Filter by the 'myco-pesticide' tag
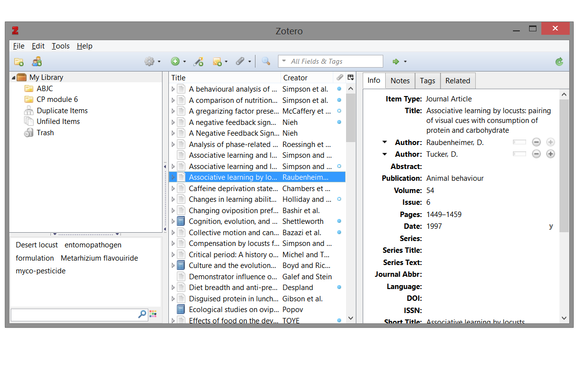 [40, 271]
